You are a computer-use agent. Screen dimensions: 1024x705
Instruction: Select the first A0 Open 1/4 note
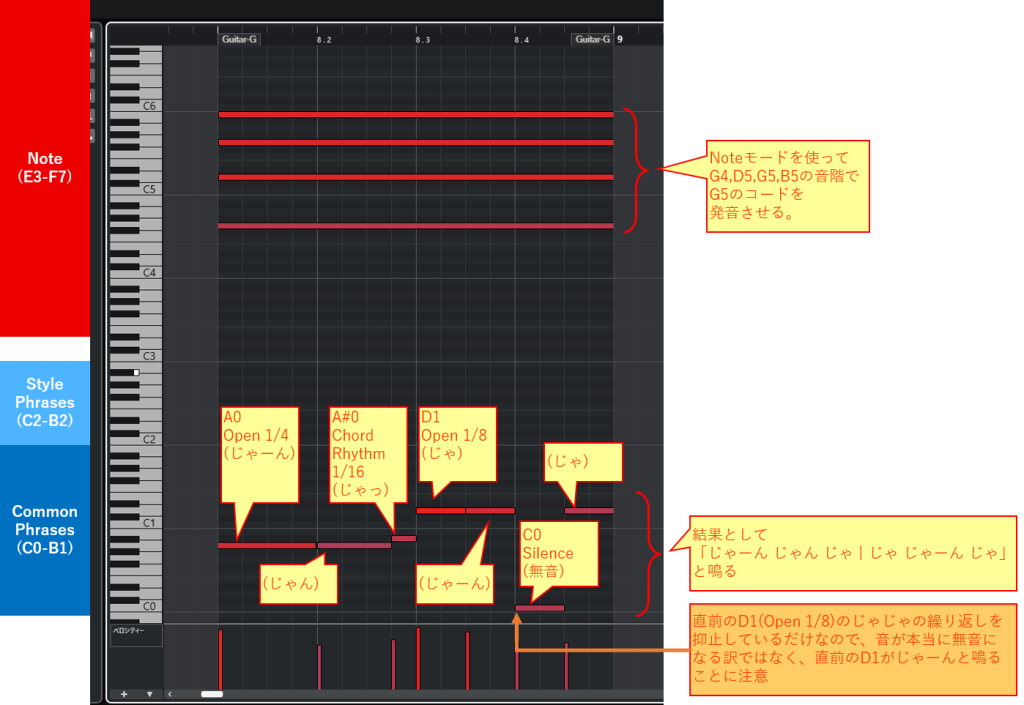pyautogui.click(x=267, y=545)
